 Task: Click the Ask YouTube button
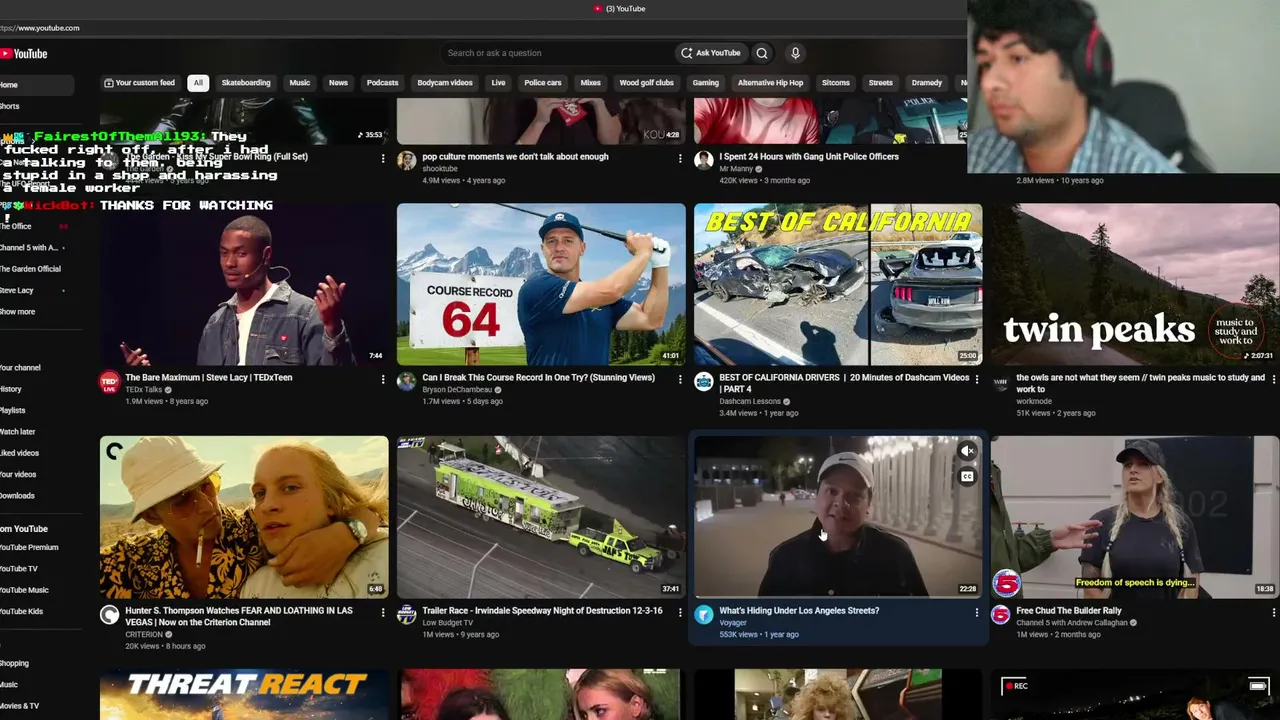tap(711, 53)
